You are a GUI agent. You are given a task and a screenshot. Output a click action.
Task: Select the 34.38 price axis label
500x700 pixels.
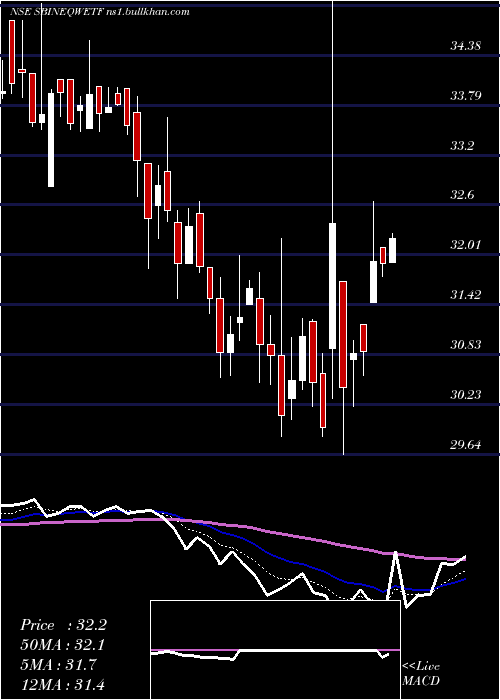[x=466, y=46]
